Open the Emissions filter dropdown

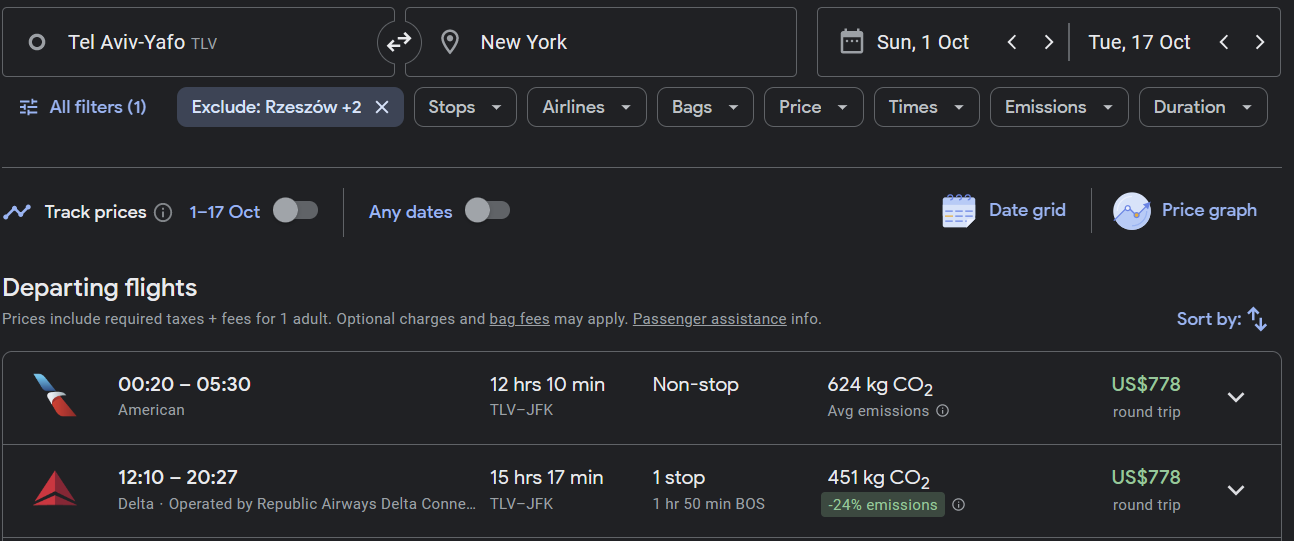[x=1058, y=107]
